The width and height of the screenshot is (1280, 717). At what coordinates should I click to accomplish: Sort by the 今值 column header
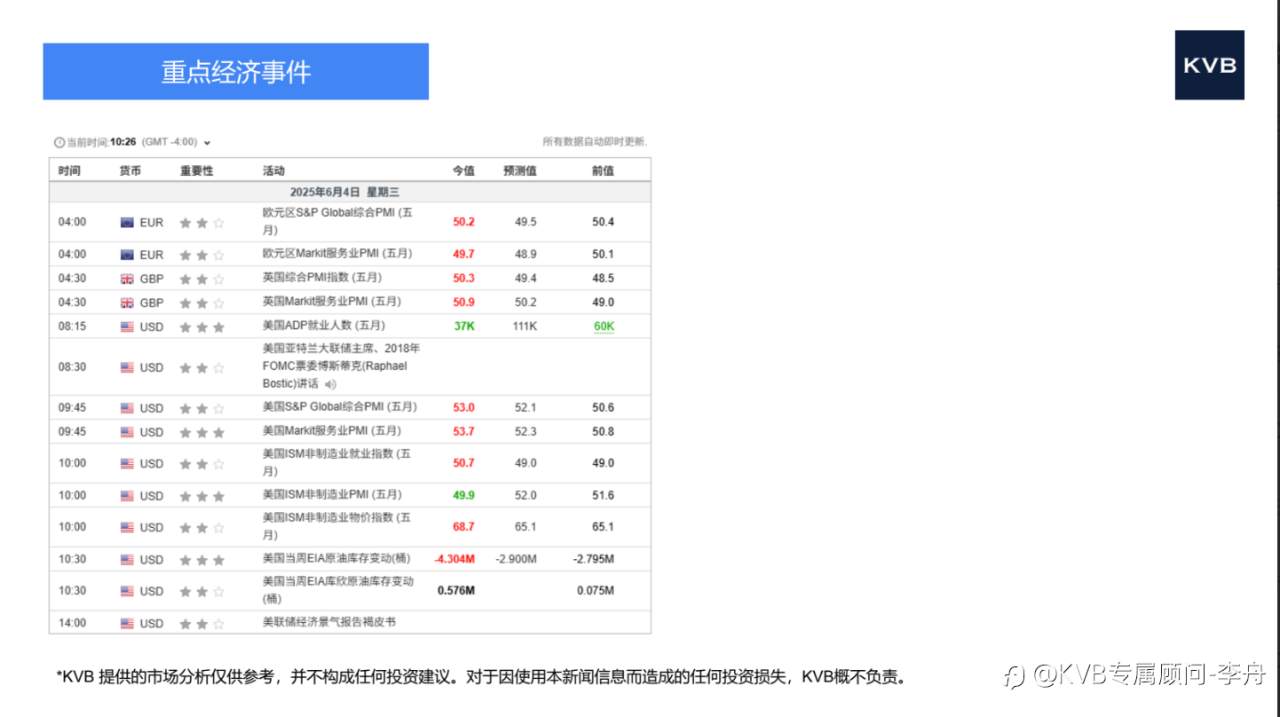point(464,171)
